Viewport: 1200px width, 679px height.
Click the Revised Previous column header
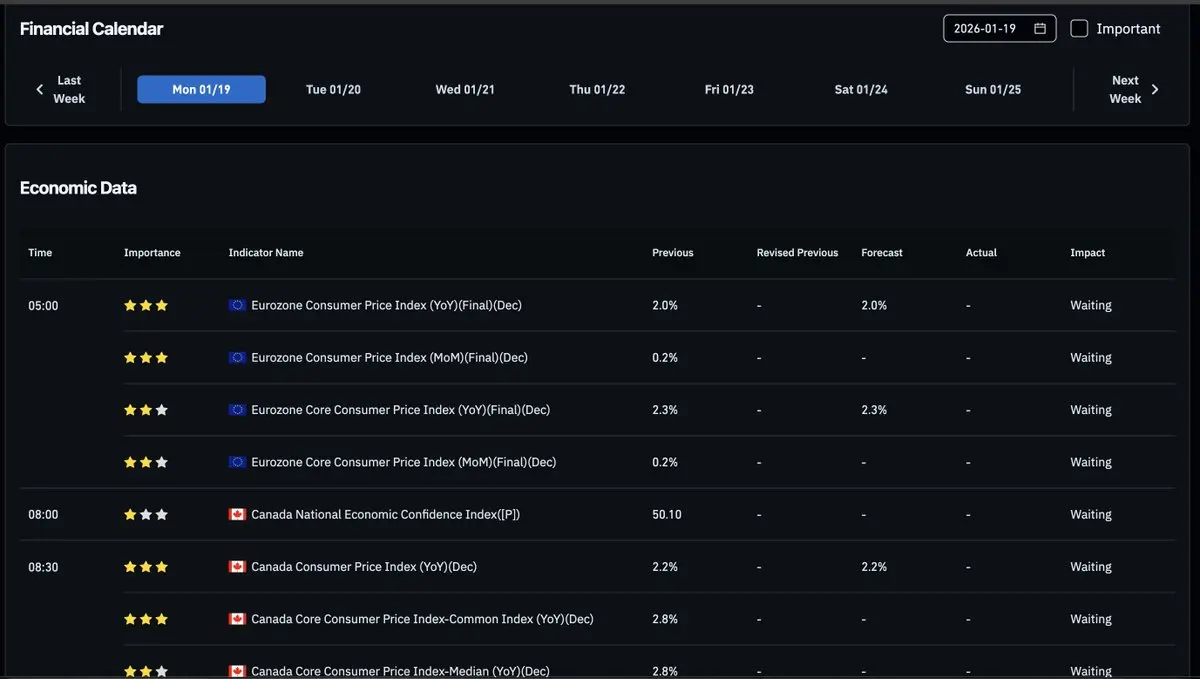tap(797, 253)
